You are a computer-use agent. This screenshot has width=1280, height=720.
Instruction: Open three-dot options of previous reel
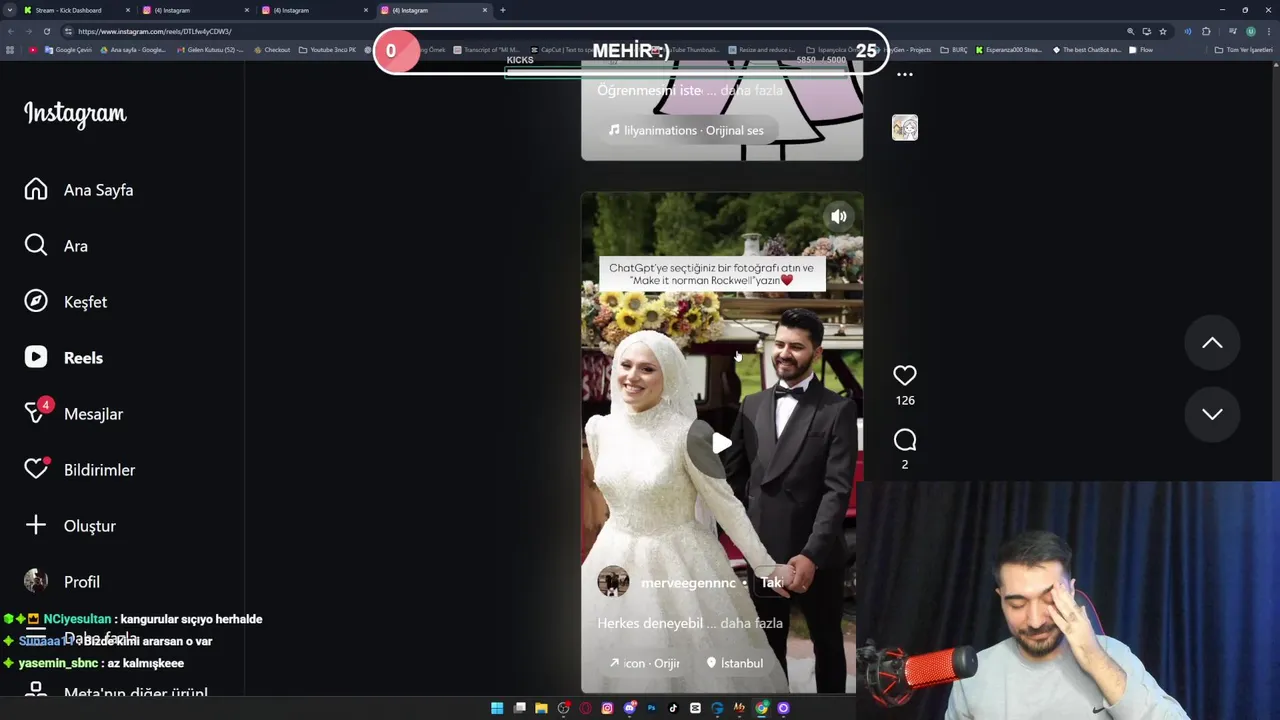[905, 75]
